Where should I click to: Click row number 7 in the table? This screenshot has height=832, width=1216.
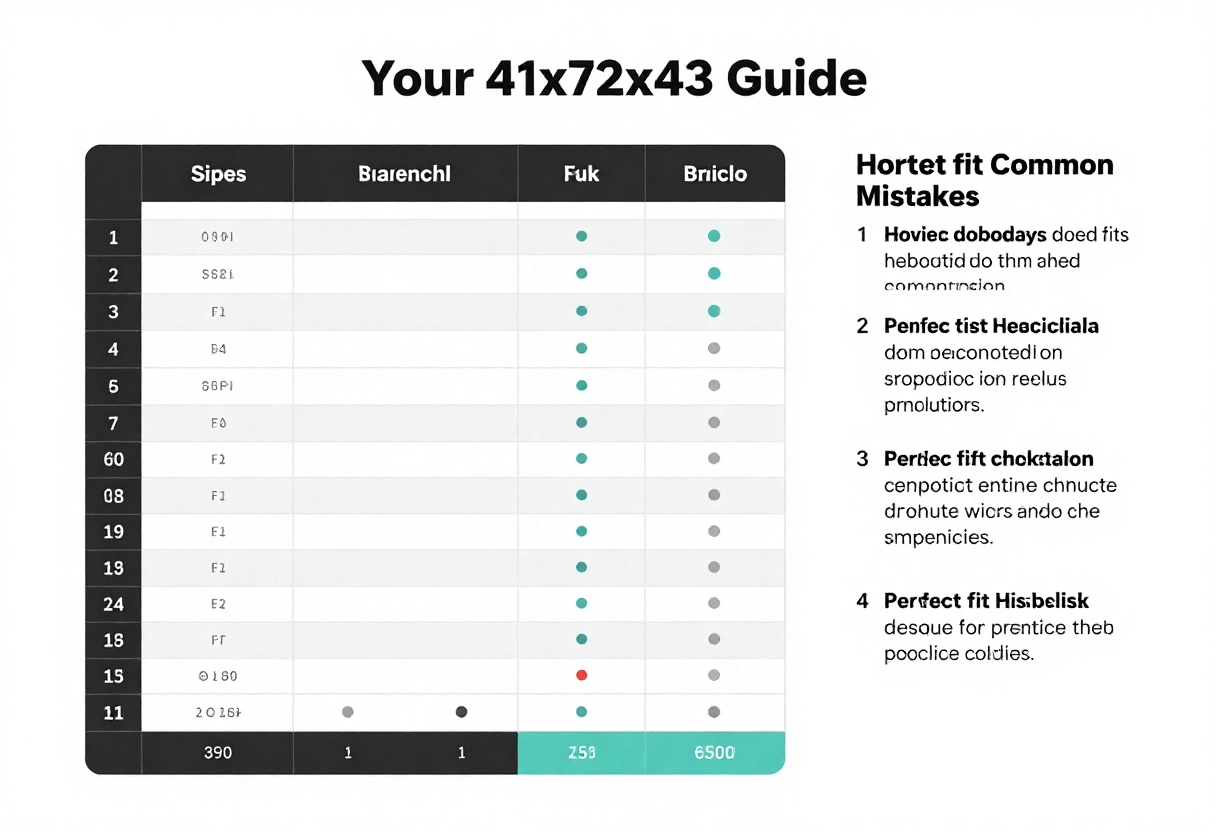pos(114,423)
